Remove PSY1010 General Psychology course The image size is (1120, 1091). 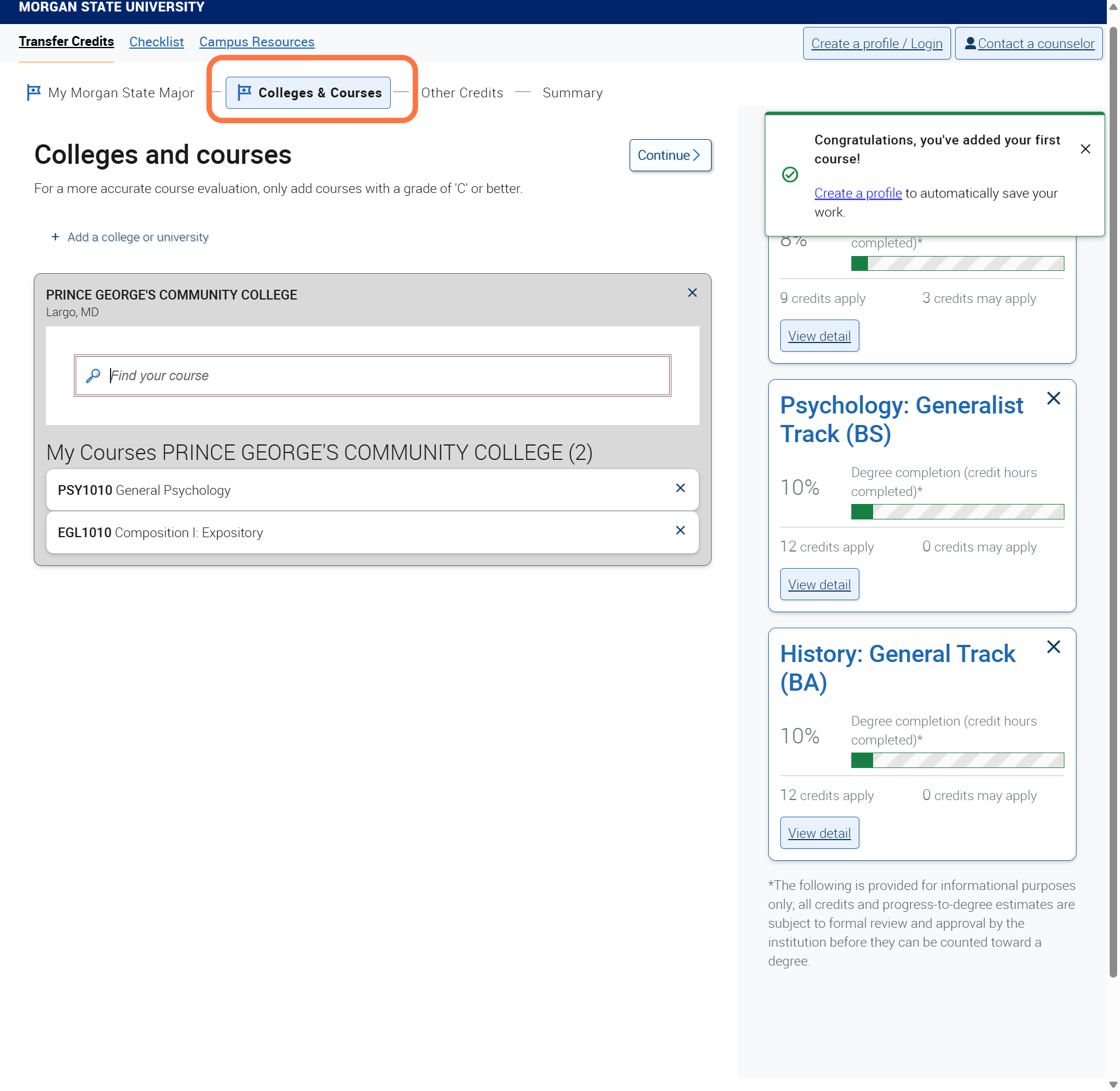(x=680, y=487)
